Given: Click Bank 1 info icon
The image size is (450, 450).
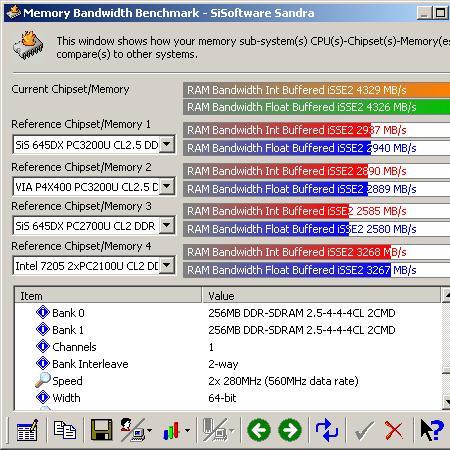Looking at the screenshot, I should click(43, 329).
